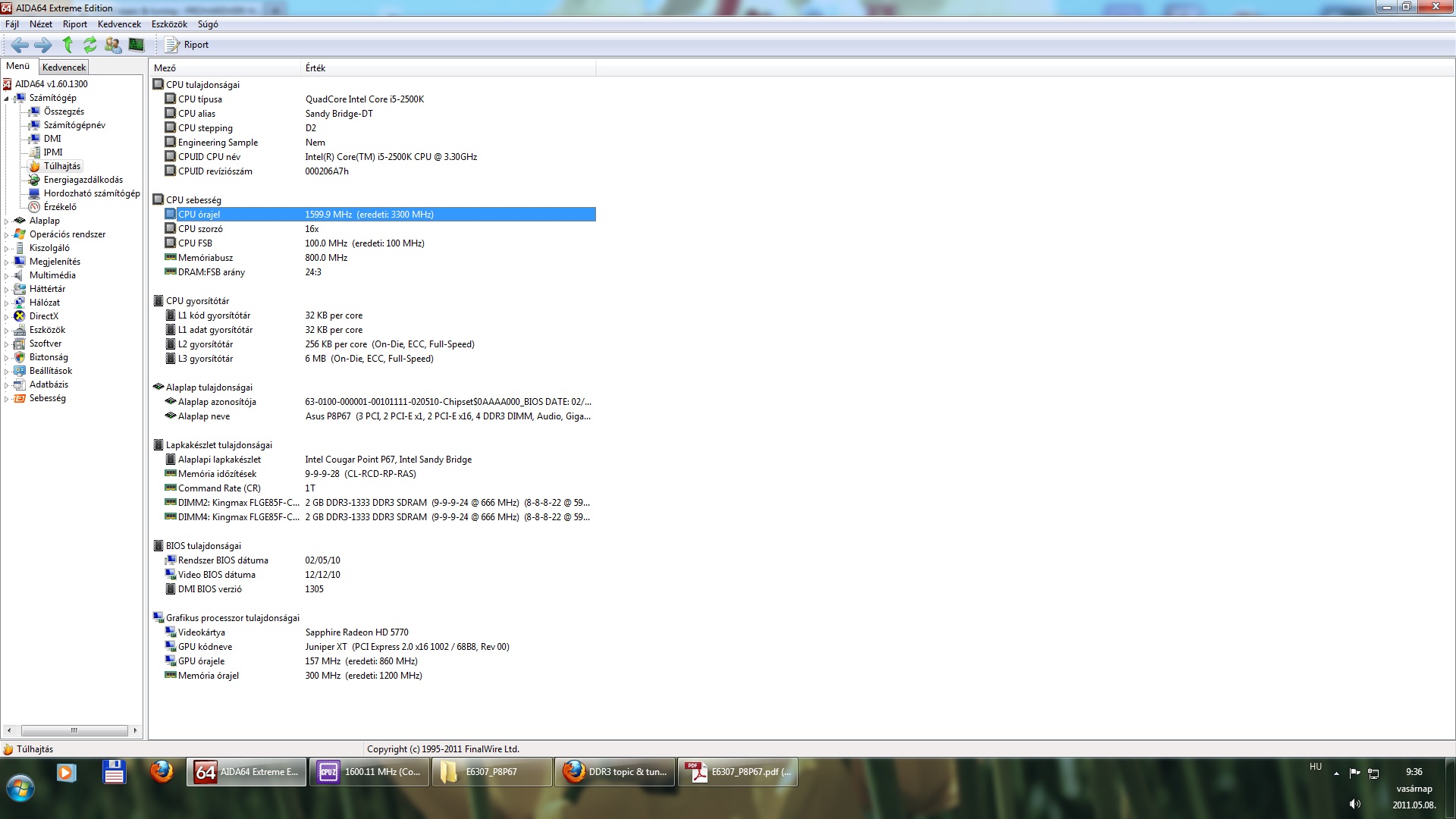This screenshot has height=819, width=1456.
Task: Click the Szoftver tree item
Action: point(45,344)
